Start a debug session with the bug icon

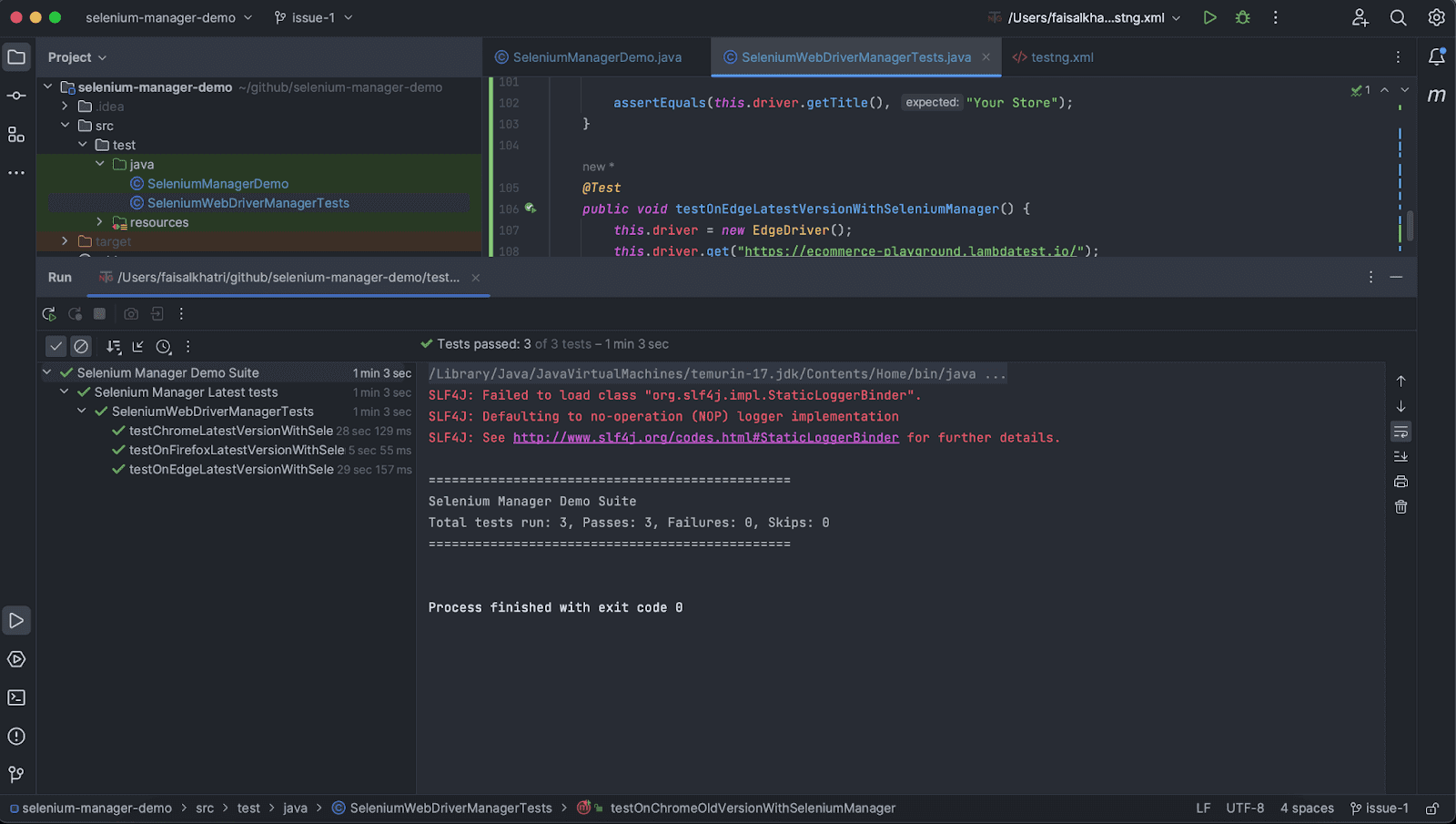tap(1242, 17)
